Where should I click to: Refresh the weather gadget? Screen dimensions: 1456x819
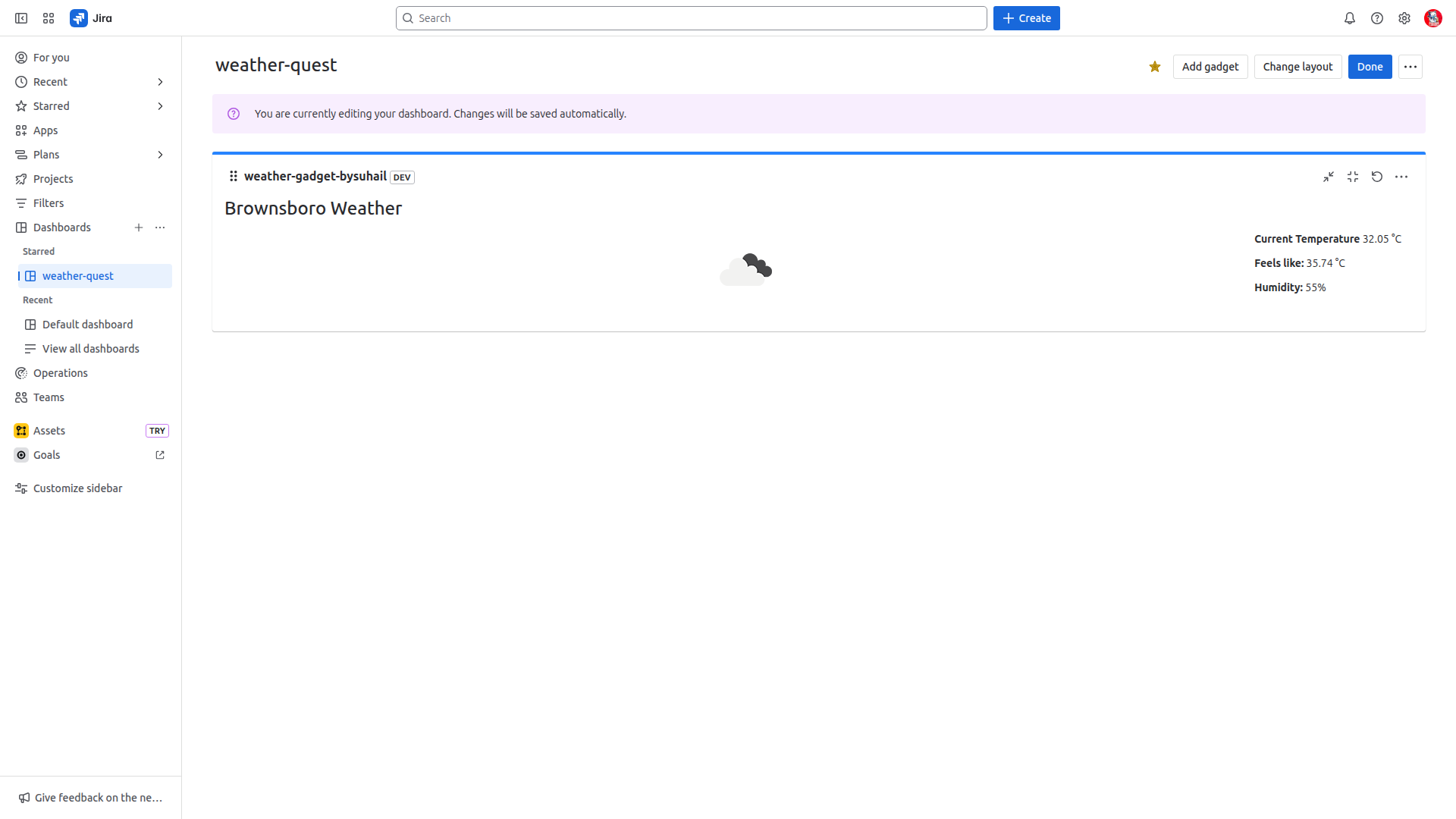pos(1377,177)
